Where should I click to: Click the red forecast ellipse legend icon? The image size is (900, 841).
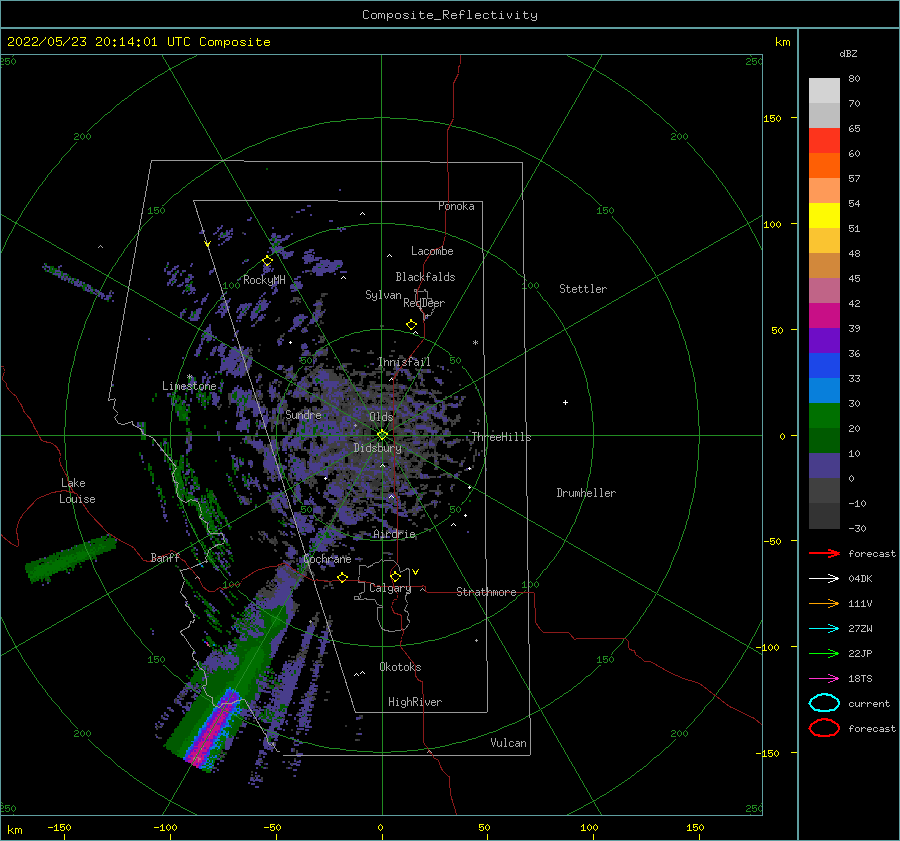(824, 728)
